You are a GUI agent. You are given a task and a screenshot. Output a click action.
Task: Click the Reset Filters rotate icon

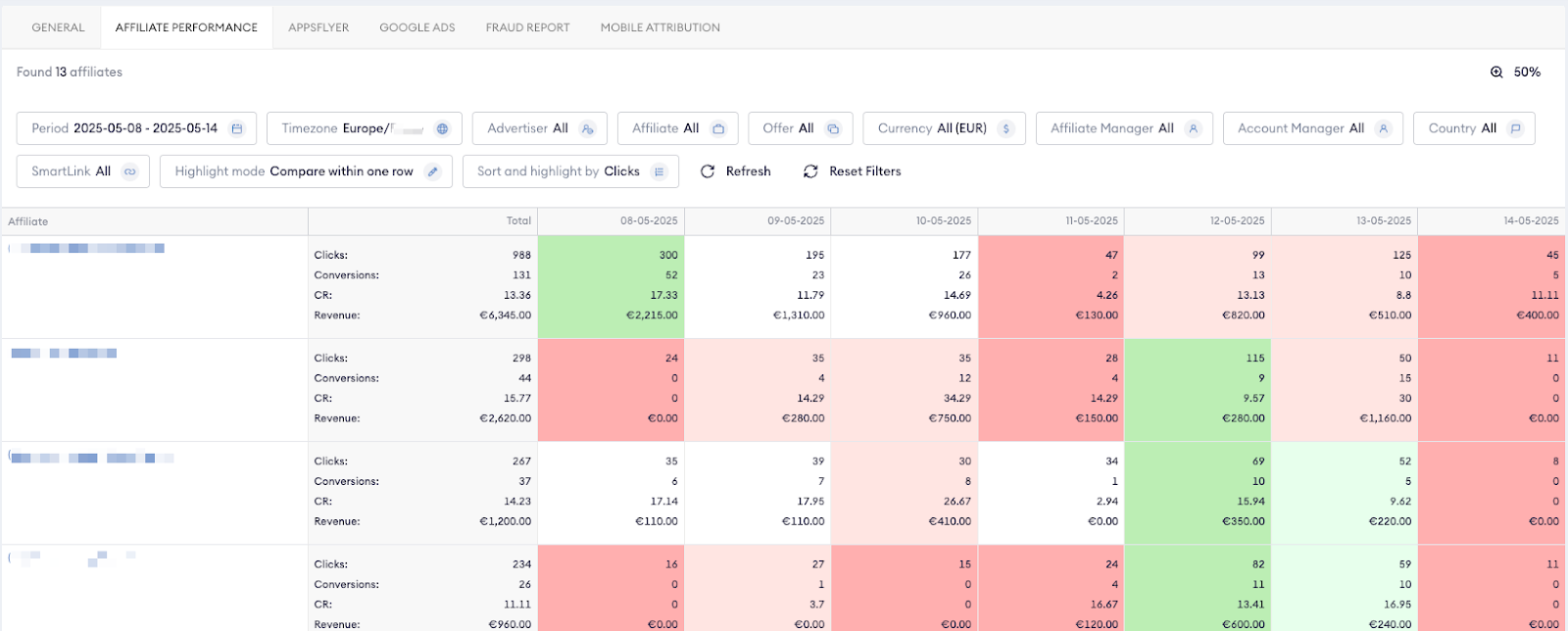pos(810,171)
